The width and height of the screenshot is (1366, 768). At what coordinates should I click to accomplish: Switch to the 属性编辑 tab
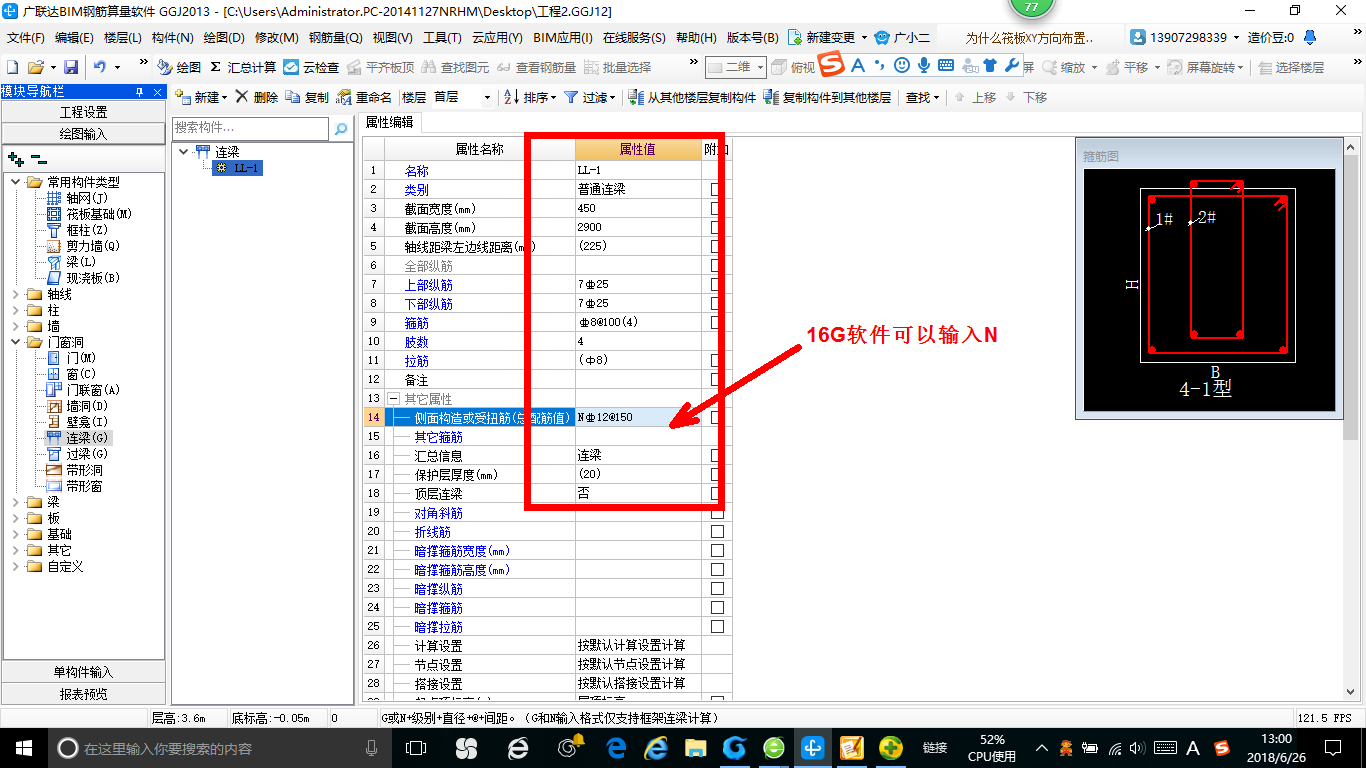[x=390, y=123]
